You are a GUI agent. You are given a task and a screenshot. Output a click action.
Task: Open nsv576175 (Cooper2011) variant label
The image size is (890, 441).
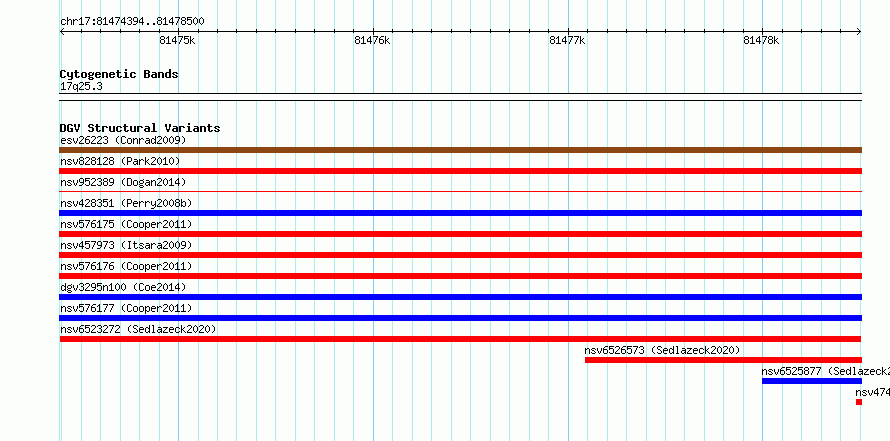coord(126,224)
